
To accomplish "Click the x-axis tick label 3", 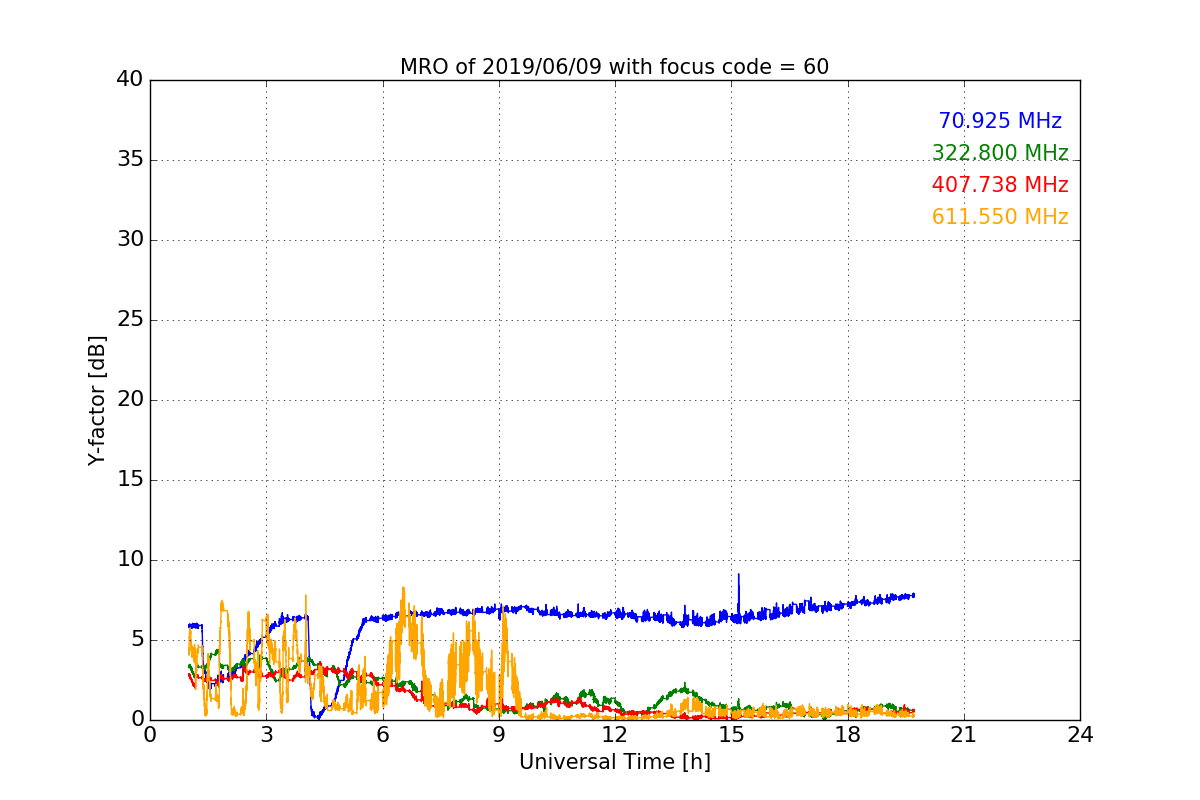I will coord(266,735).
